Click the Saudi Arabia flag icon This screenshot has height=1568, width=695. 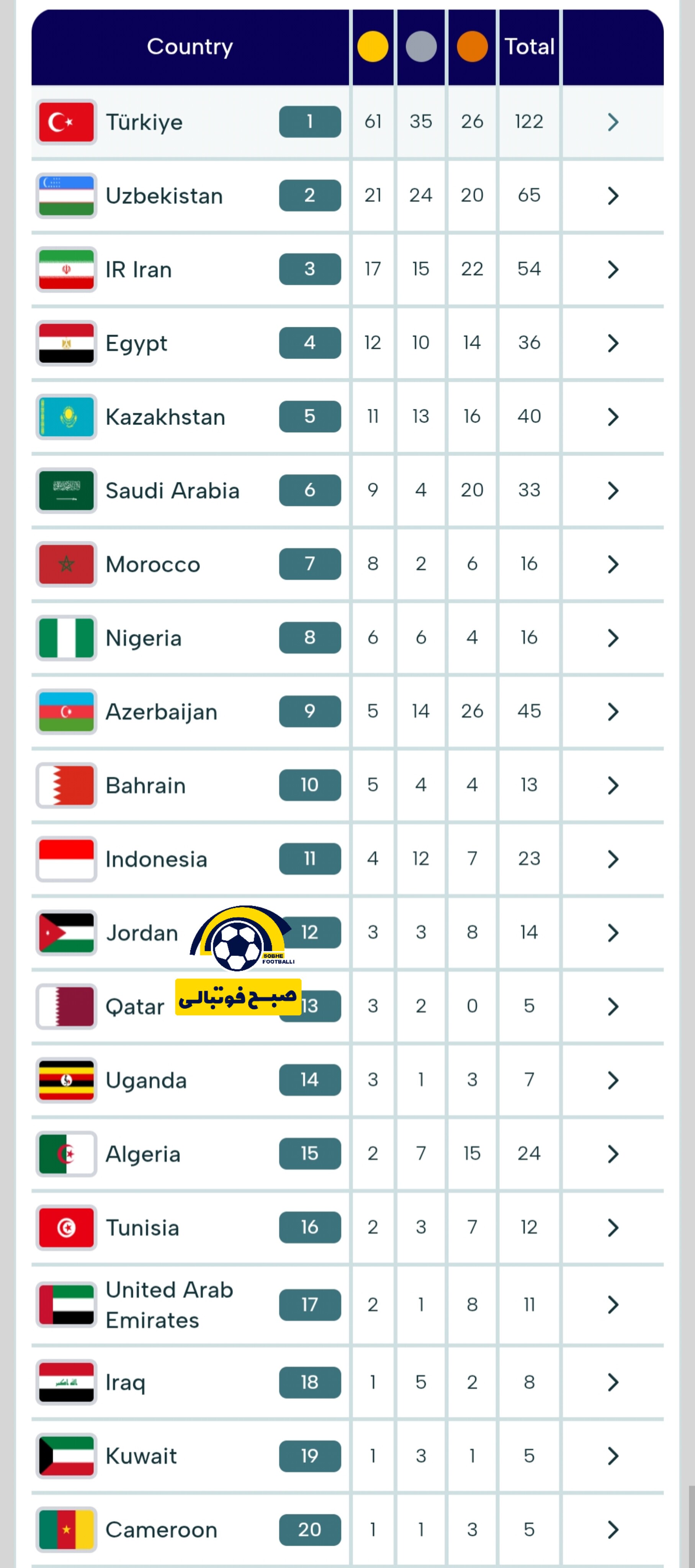click(66, 490)
